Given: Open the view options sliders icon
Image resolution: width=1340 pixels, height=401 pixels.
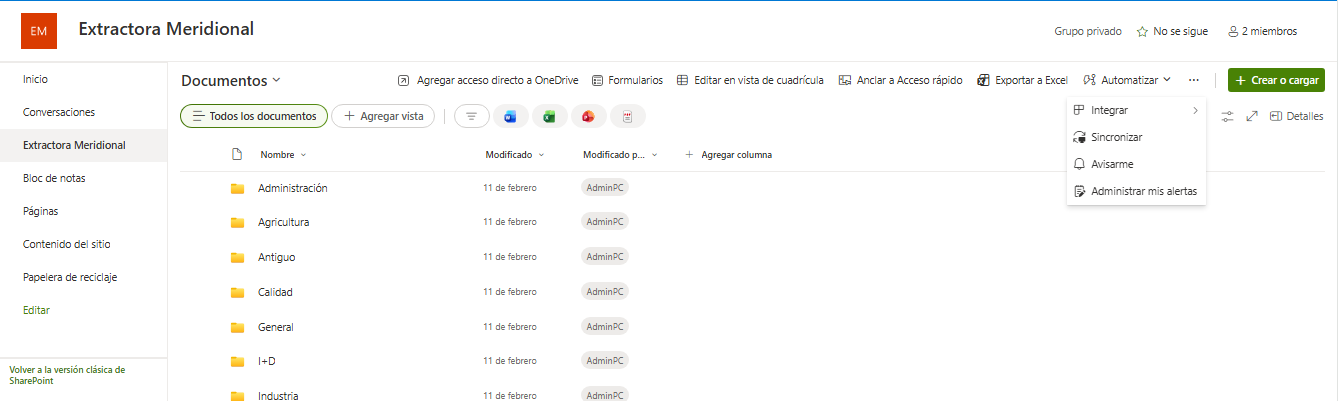Looking at the screenshot, I should [x=1227, y=117].
